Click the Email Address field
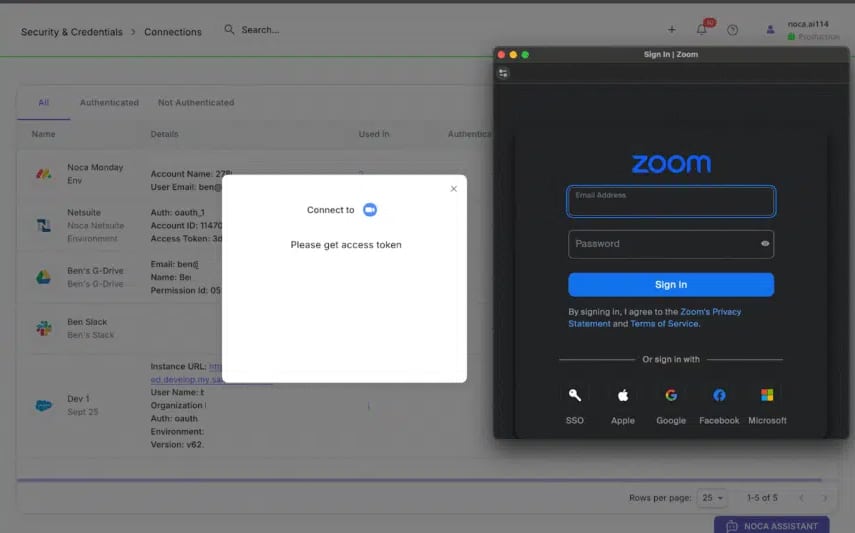This screenshot has width=855, height=533. [x=670, y=202]
